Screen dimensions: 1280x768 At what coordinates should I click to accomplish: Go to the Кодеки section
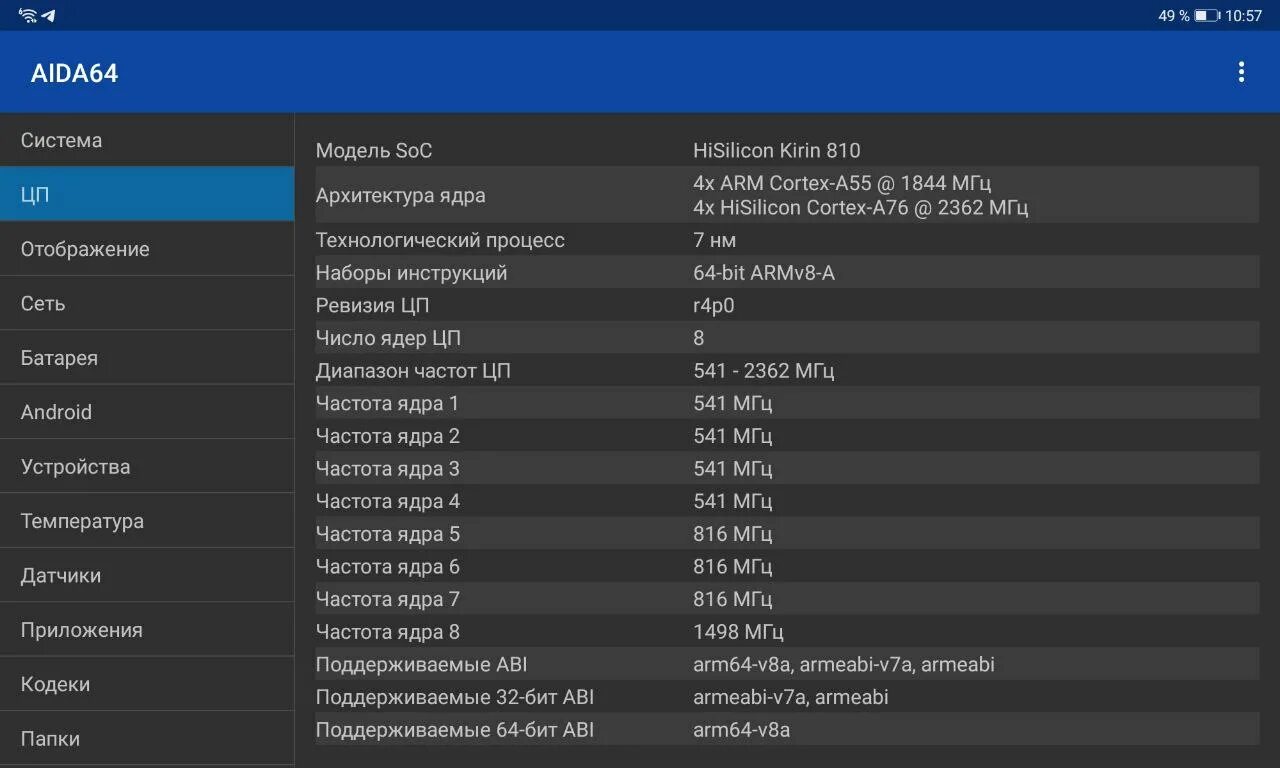[x=147, y=684]
